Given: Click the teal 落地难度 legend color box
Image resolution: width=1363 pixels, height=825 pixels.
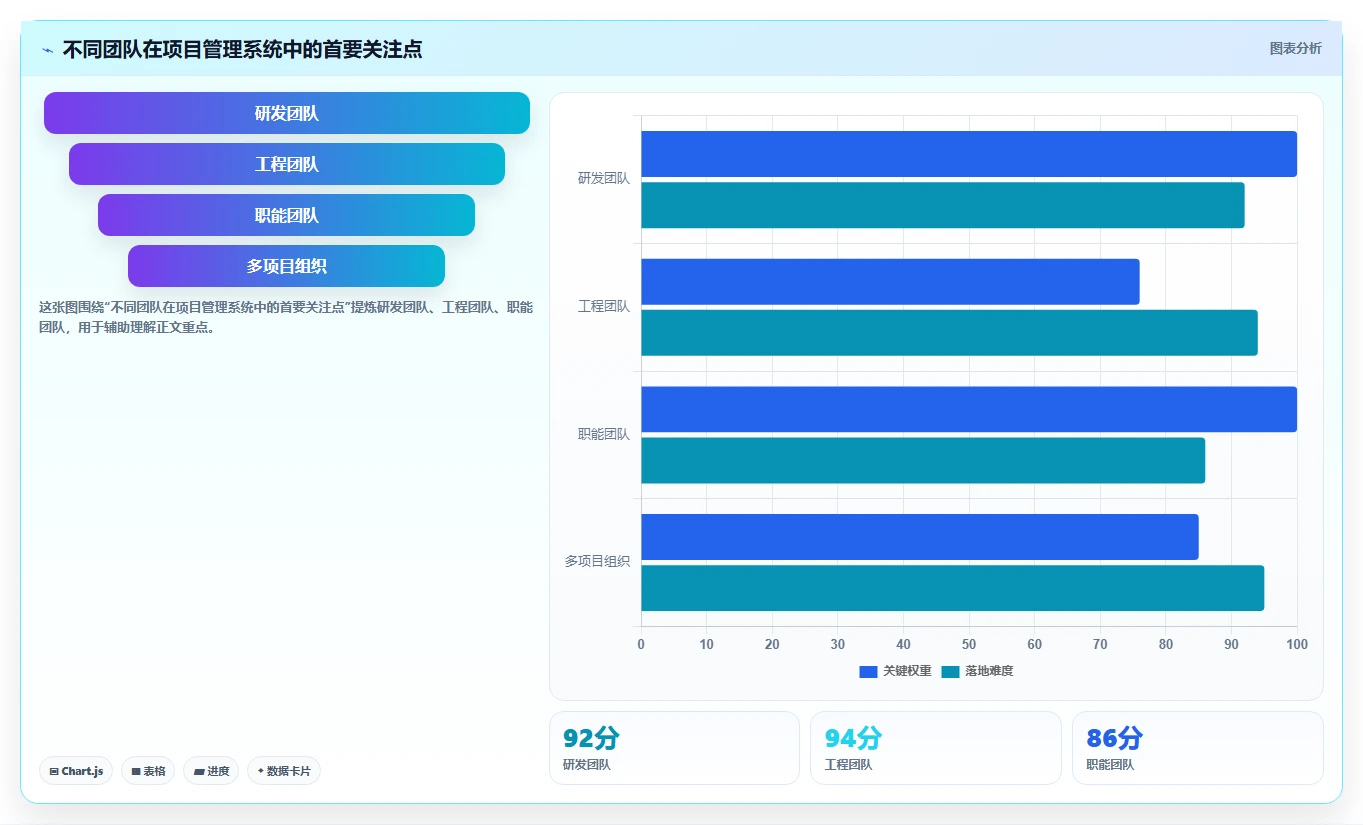Looking at the screenshot, I should click(x=950, y=672).
